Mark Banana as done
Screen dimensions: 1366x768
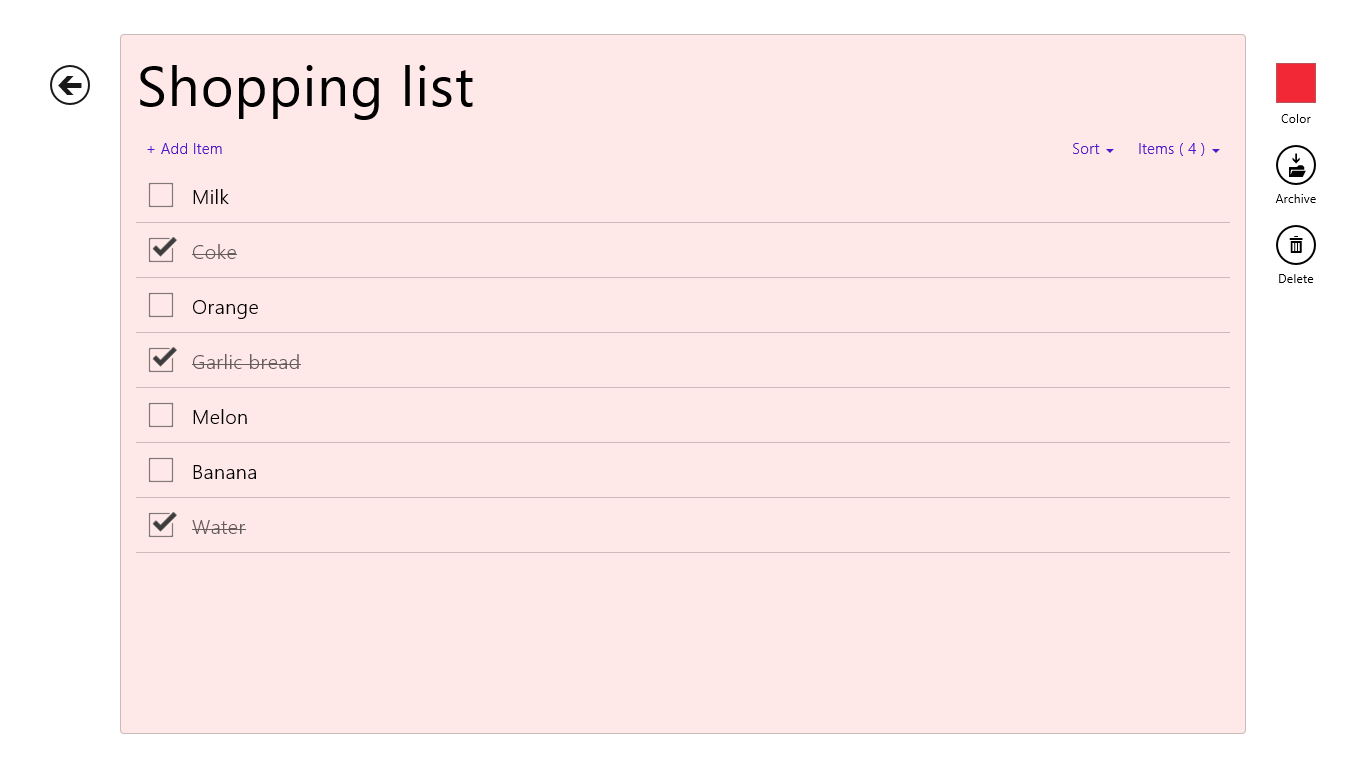(161, 470)
